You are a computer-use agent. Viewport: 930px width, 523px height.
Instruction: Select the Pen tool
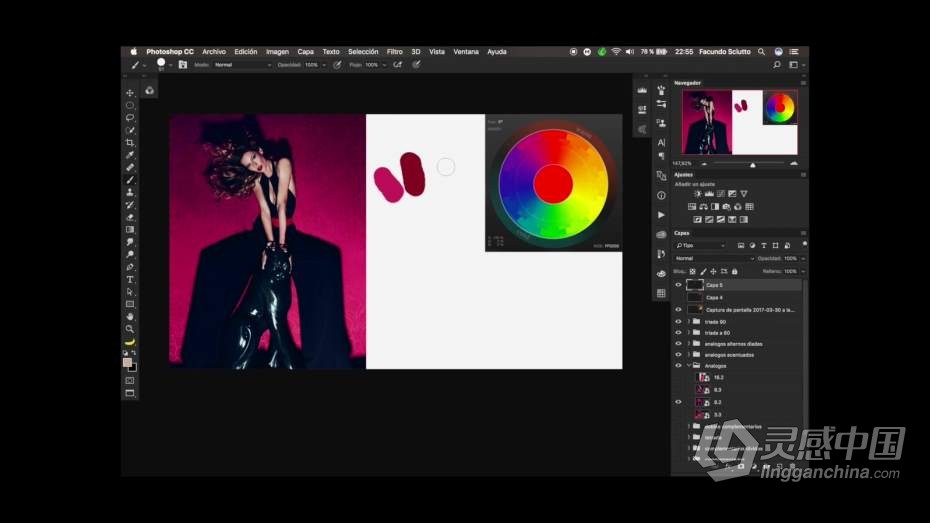coord(130,267)
